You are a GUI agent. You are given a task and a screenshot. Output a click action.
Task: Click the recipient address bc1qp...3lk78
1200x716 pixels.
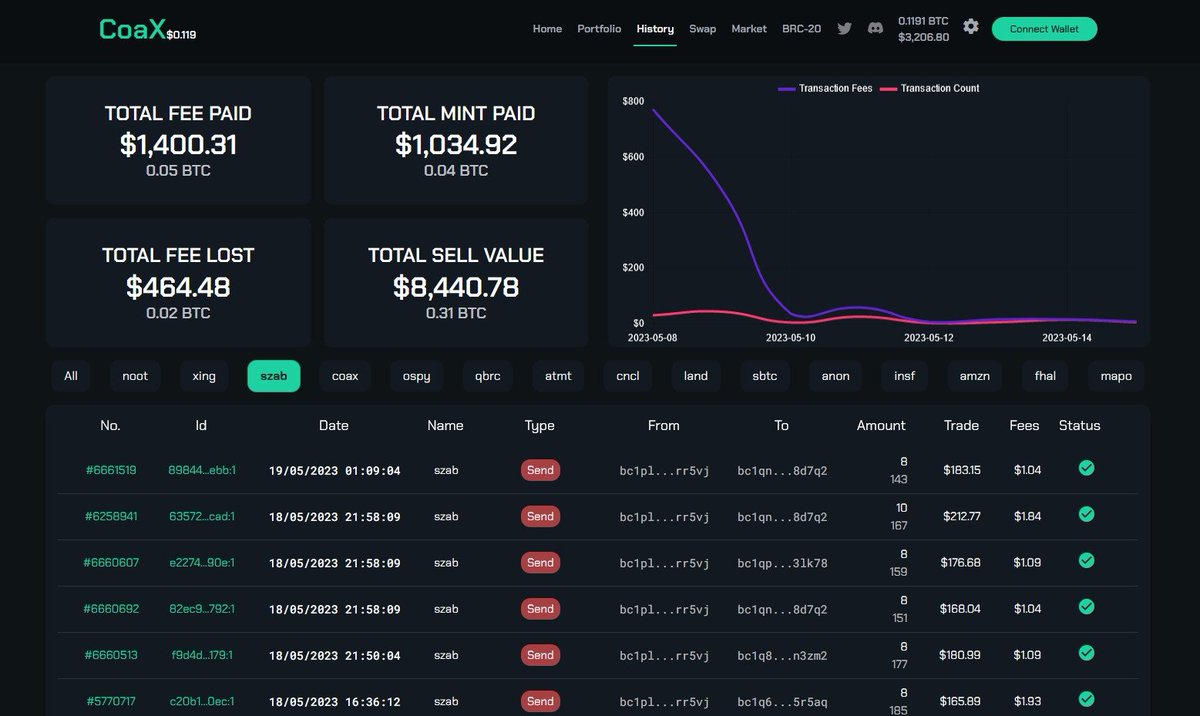[x=782, y=563]
